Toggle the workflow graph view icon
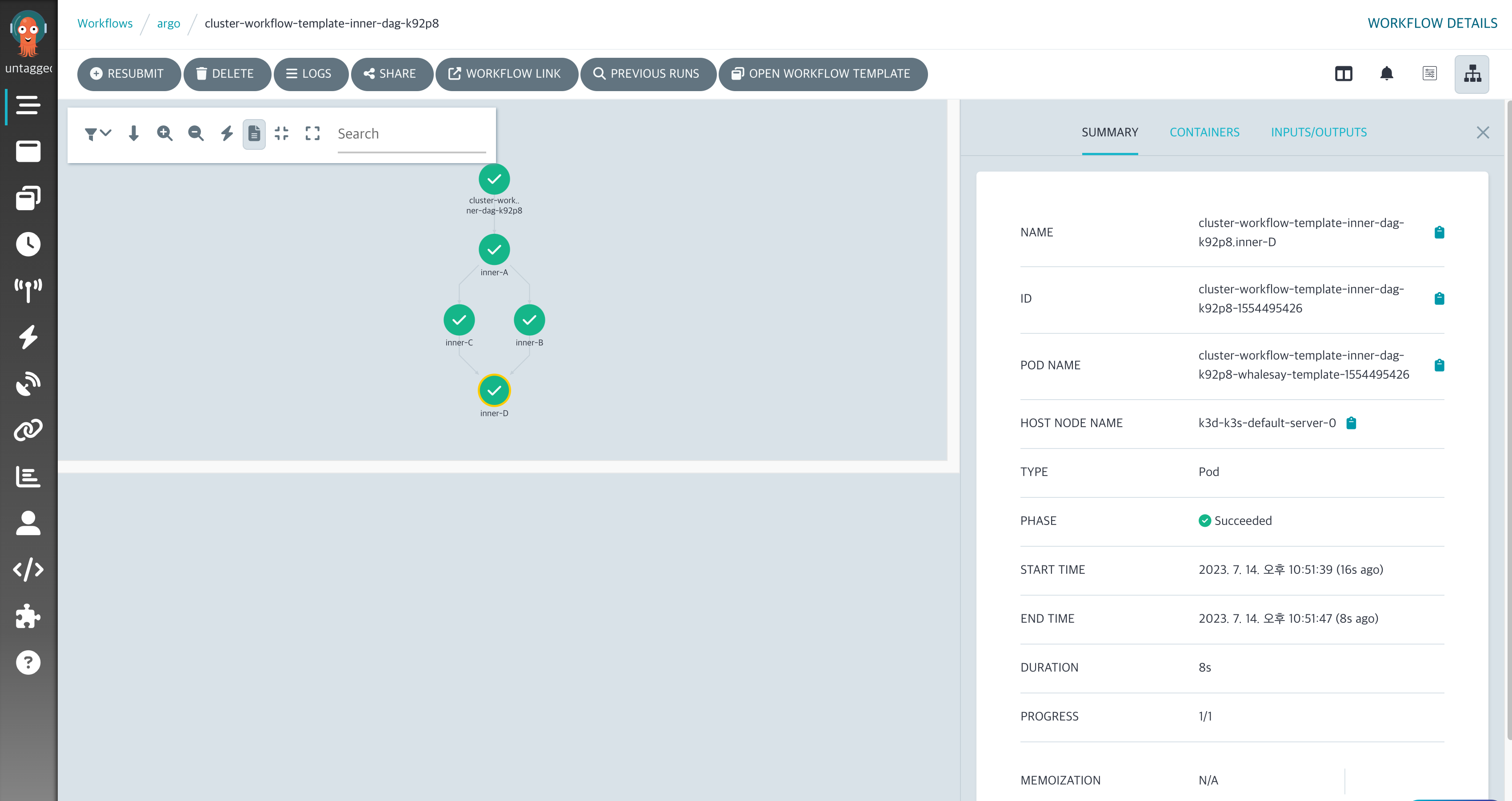This screenshot has width=1512, height=801. coord(1472,74)
